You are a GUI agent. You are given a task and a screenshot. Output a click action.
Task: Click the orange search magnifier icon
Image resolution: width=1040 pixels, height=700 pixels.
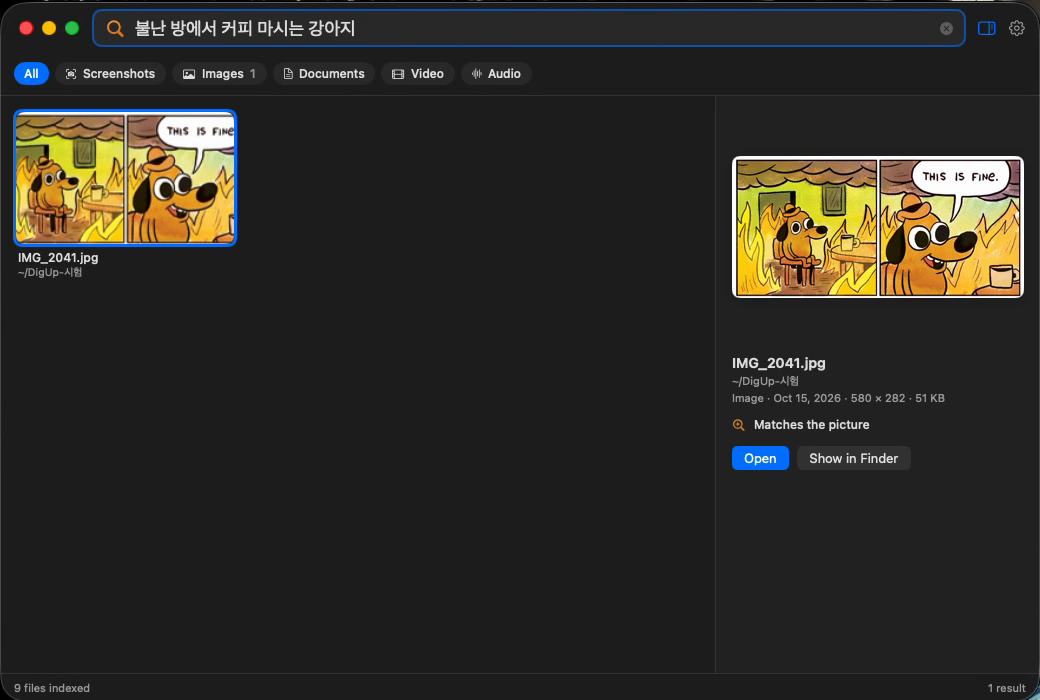point(115,29)
